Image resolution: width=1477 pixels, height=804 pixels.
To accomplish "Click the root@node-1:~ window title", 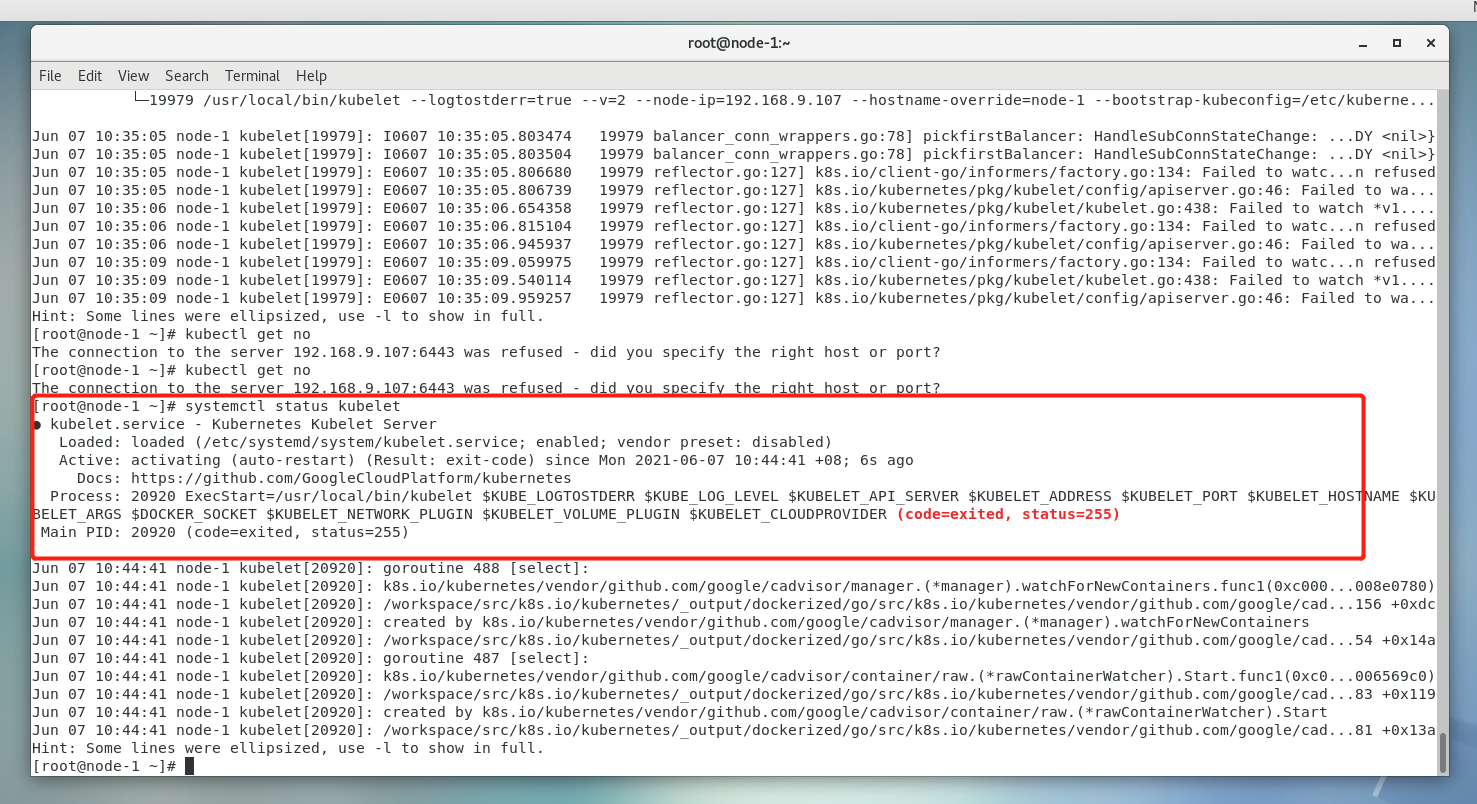I will click(739, 43).
